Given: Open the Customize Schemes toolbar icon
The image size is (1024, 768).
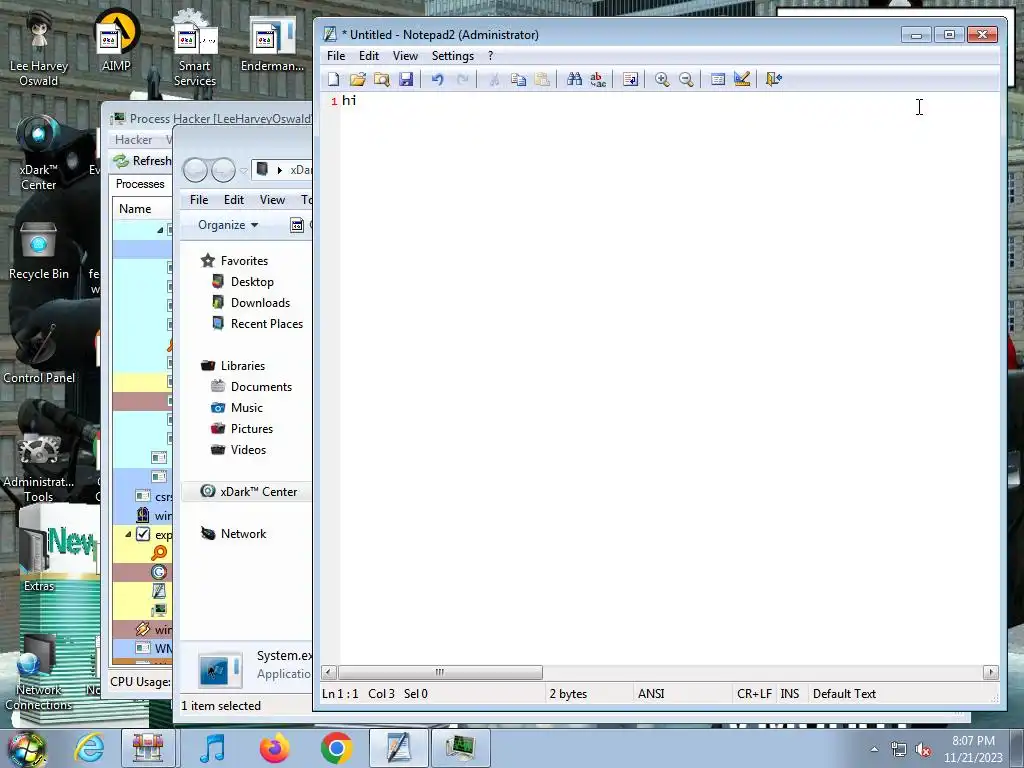Looking at the screenshot, I should point(742,80).
